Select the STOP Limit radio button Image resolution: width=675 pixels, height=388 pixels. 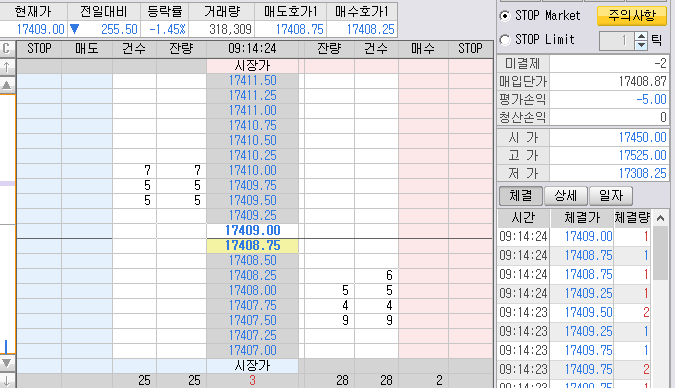pos(505,40)
